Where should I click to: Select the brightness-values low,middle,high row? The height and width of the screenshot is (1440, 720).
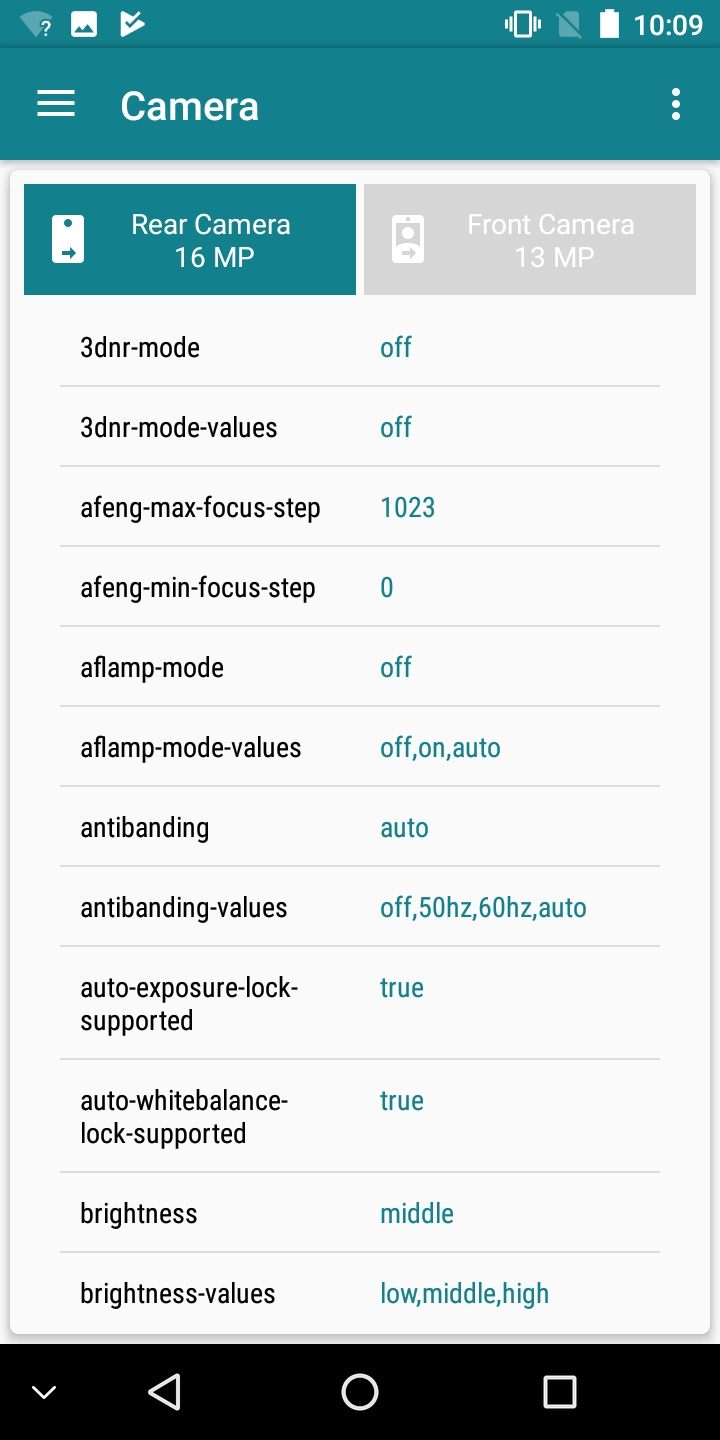pyautogui.click(x=360, y=1294)
